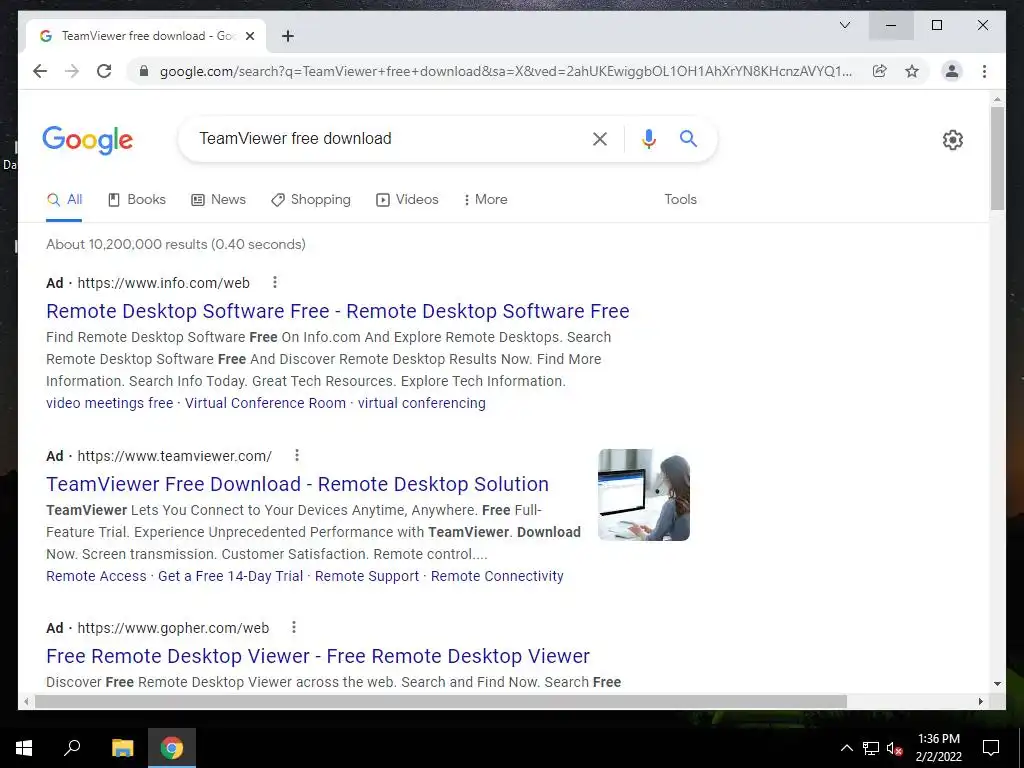Open Chrome profile avatar menu

[952, 71]
